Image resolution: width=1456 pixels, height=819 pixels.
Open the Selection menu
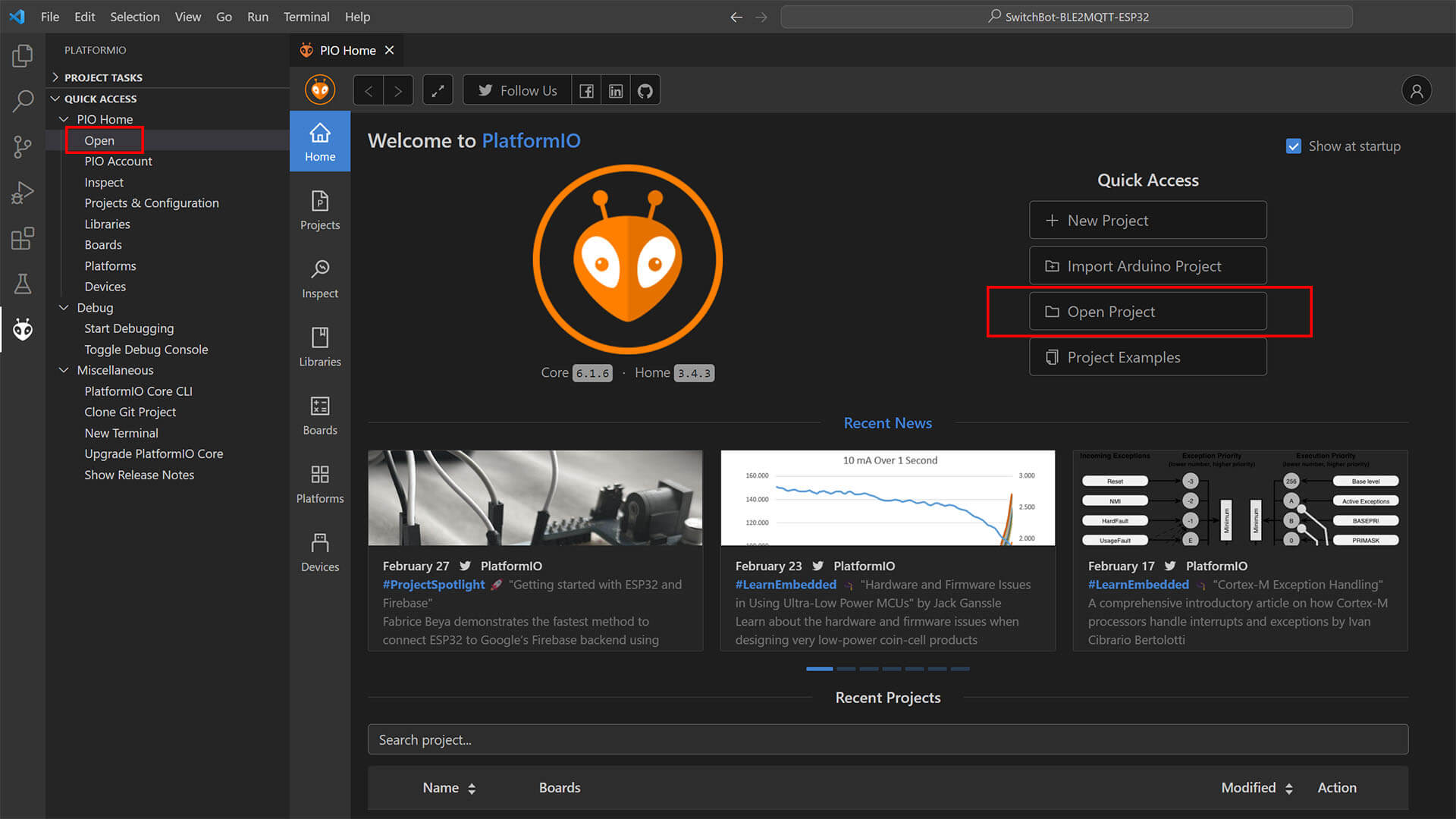coord(135,17)
